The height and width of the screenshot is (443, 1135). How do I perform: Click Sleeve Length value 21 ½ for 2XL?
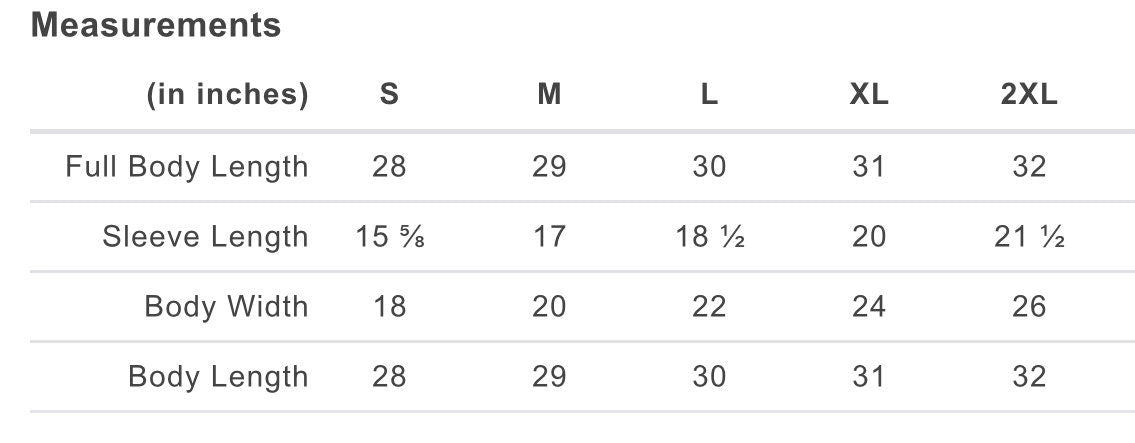[x=1029, y=237]
